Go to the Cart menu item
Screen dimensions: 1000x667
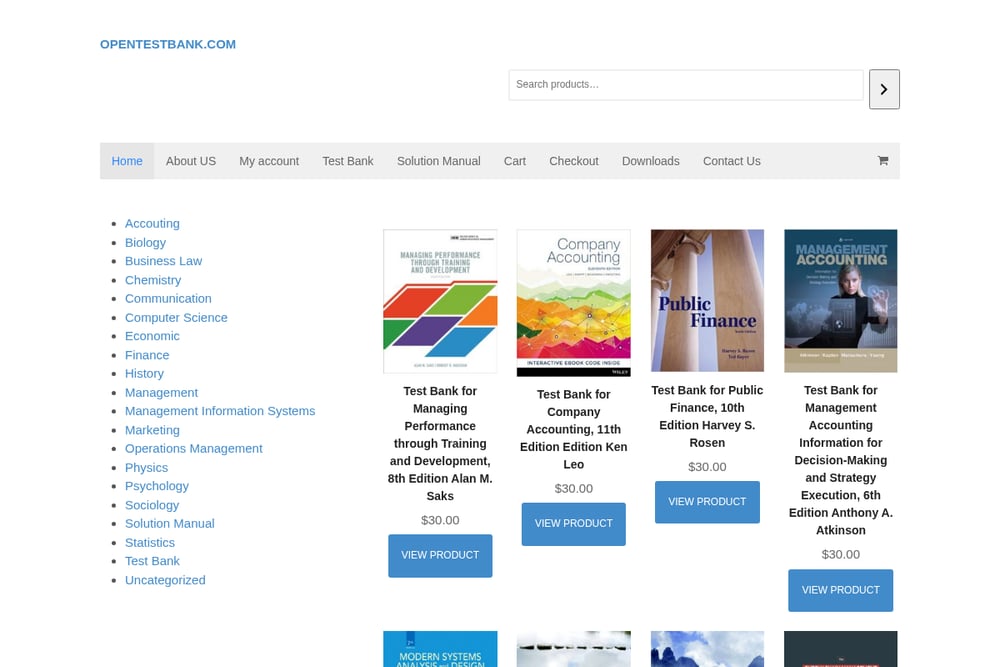click(x=515, y=161)
